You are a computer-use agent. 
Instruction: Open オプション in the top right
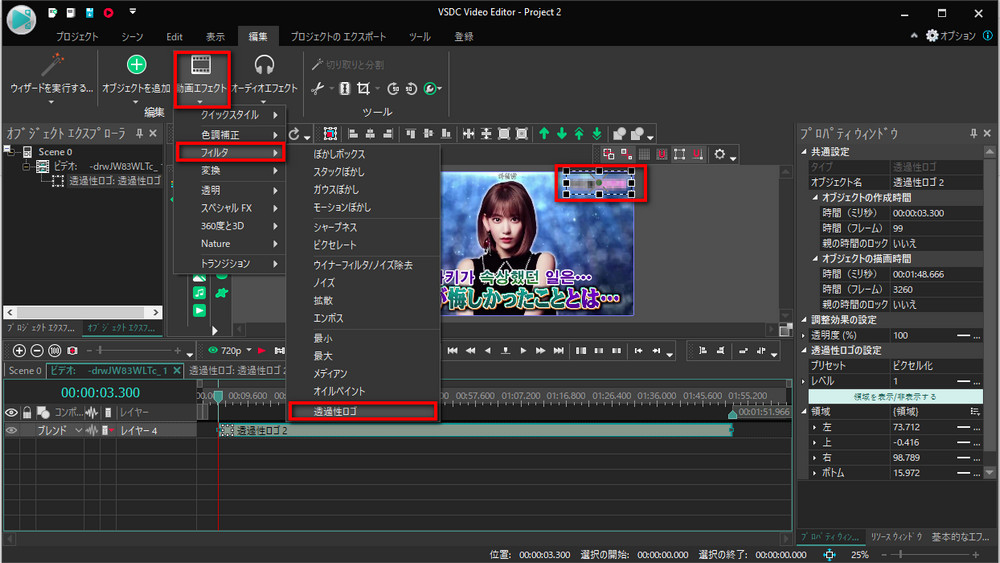pos(949,36)
